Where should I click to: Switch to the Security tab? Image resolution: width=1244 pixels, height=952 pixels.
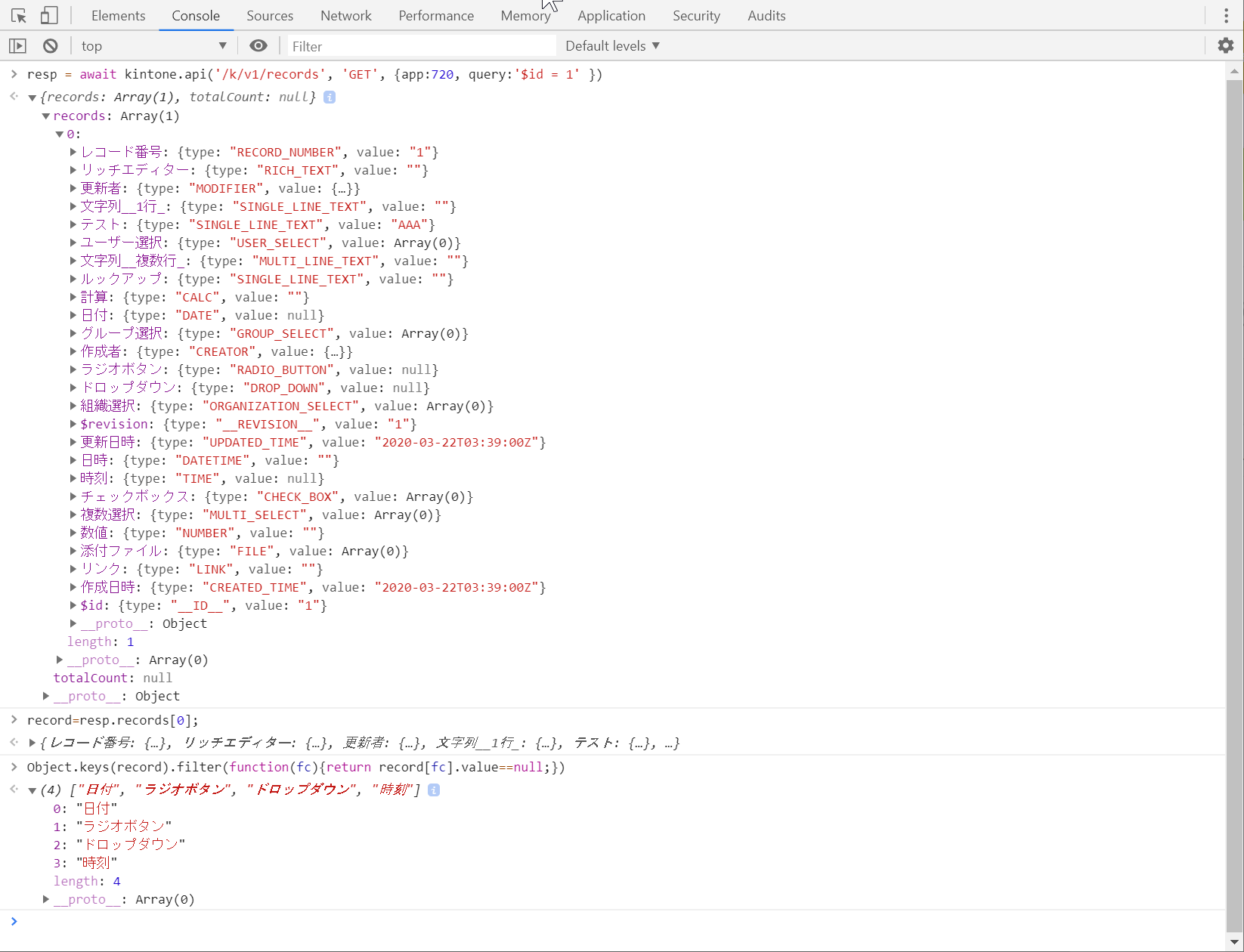click(x=696, y=15)
